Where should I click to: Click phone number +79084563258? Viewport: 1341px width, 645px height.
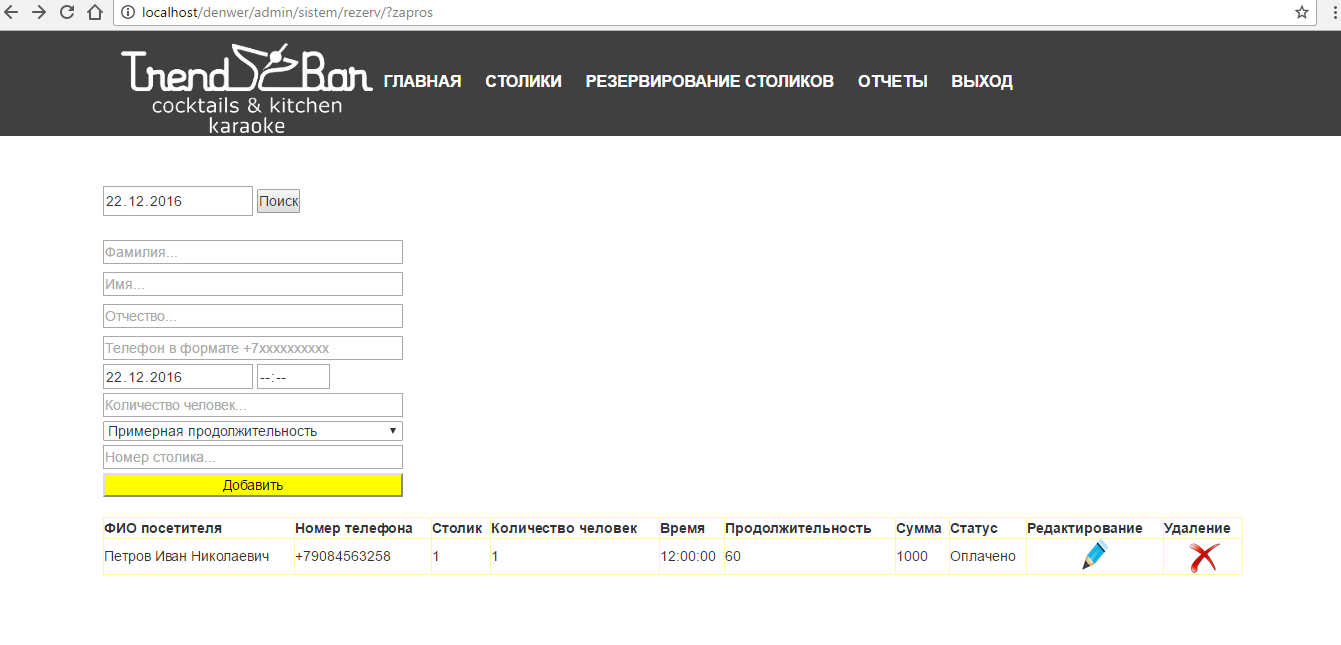[343, 556]
